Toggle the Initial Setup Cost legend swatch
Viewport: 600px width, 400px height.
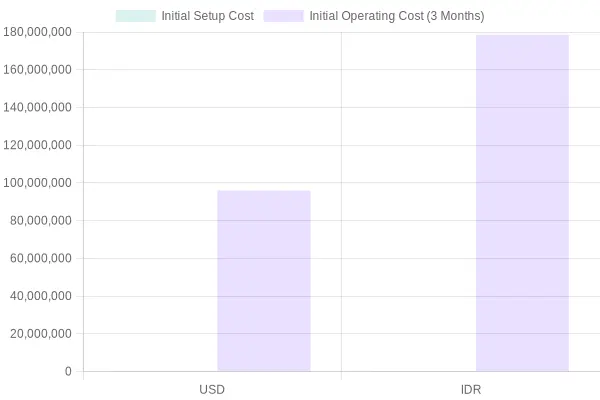click(136, 16)
